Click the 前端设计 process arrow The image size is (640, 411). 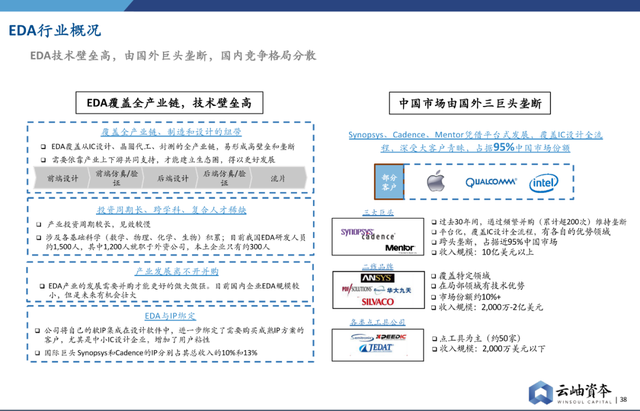click(x=62, y=178)
